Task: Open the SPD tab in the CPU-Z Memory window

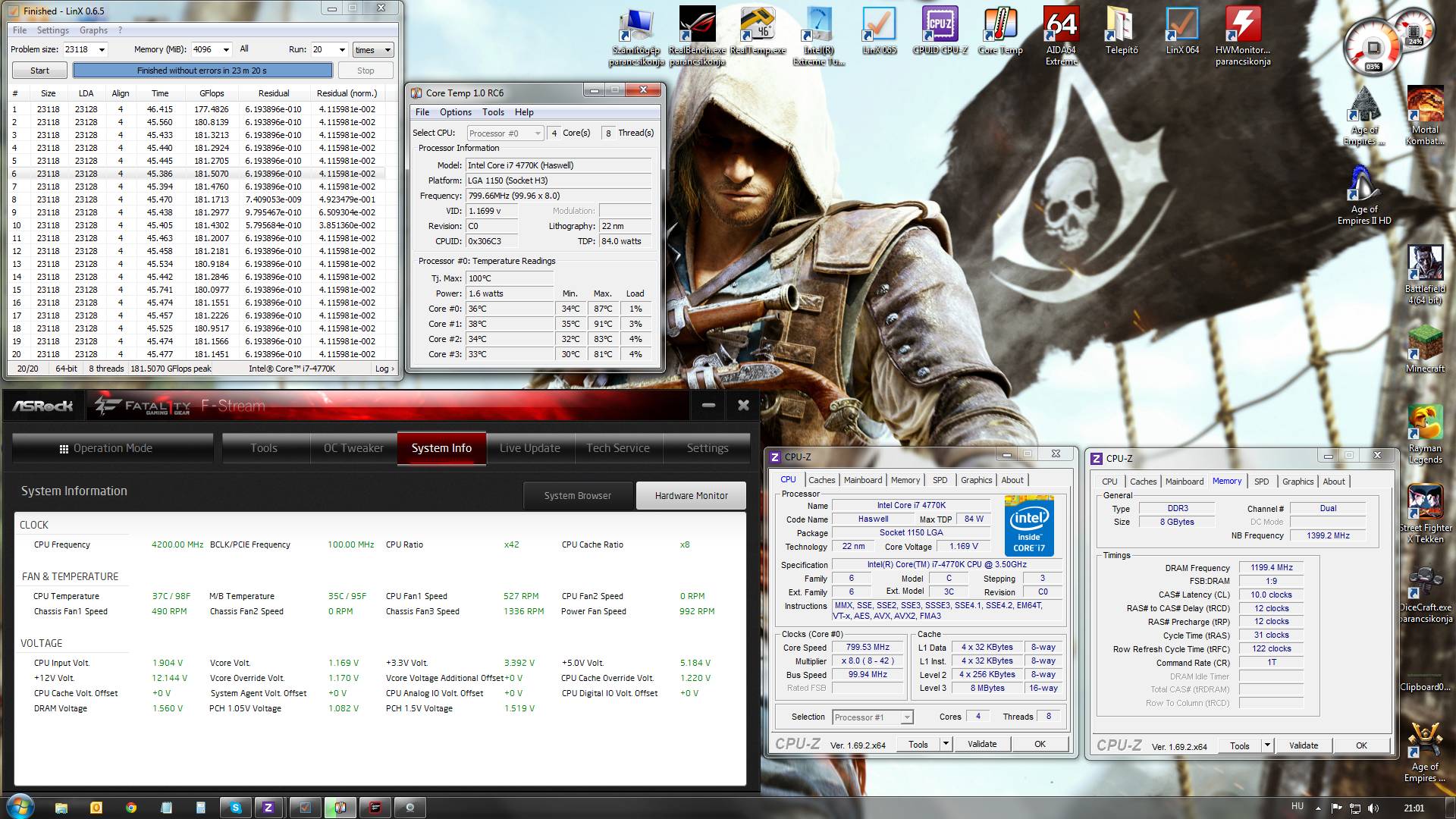Action: (1261, 482)
